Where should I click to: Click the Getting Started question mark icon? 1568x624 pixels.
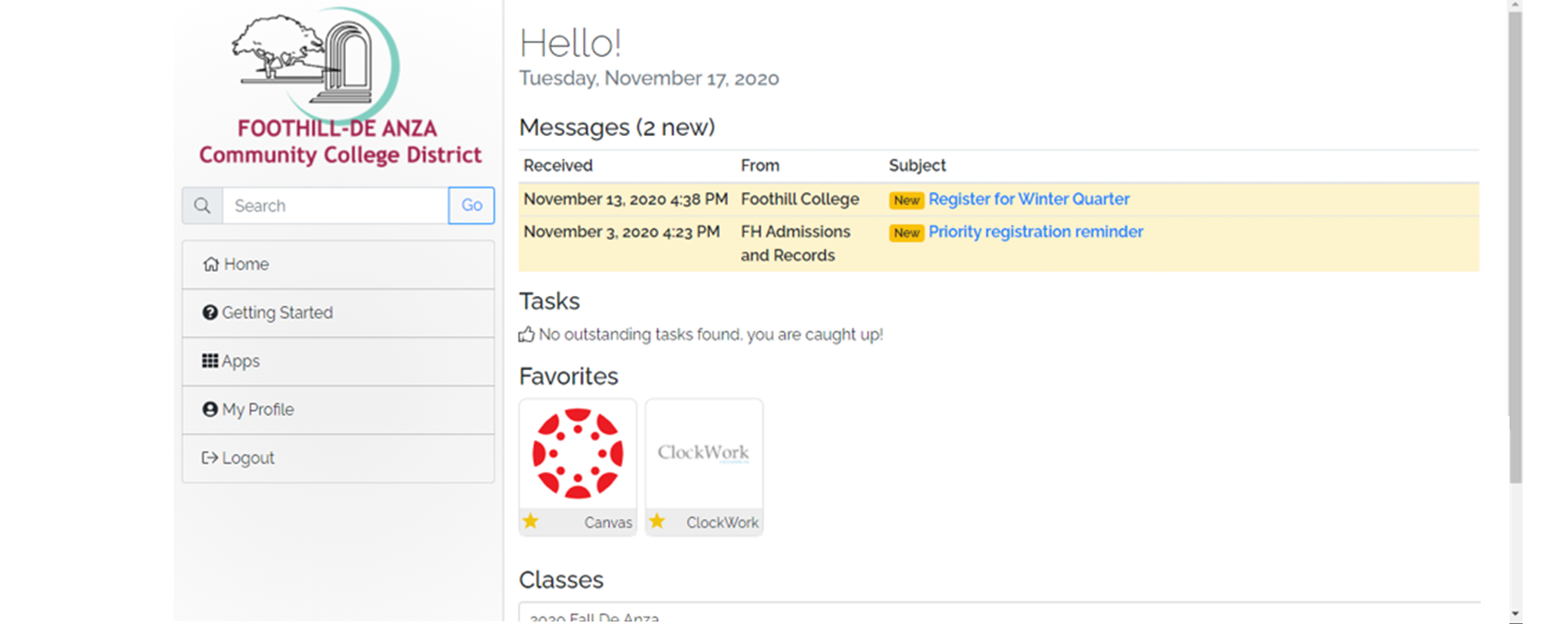tap(210, 312)
